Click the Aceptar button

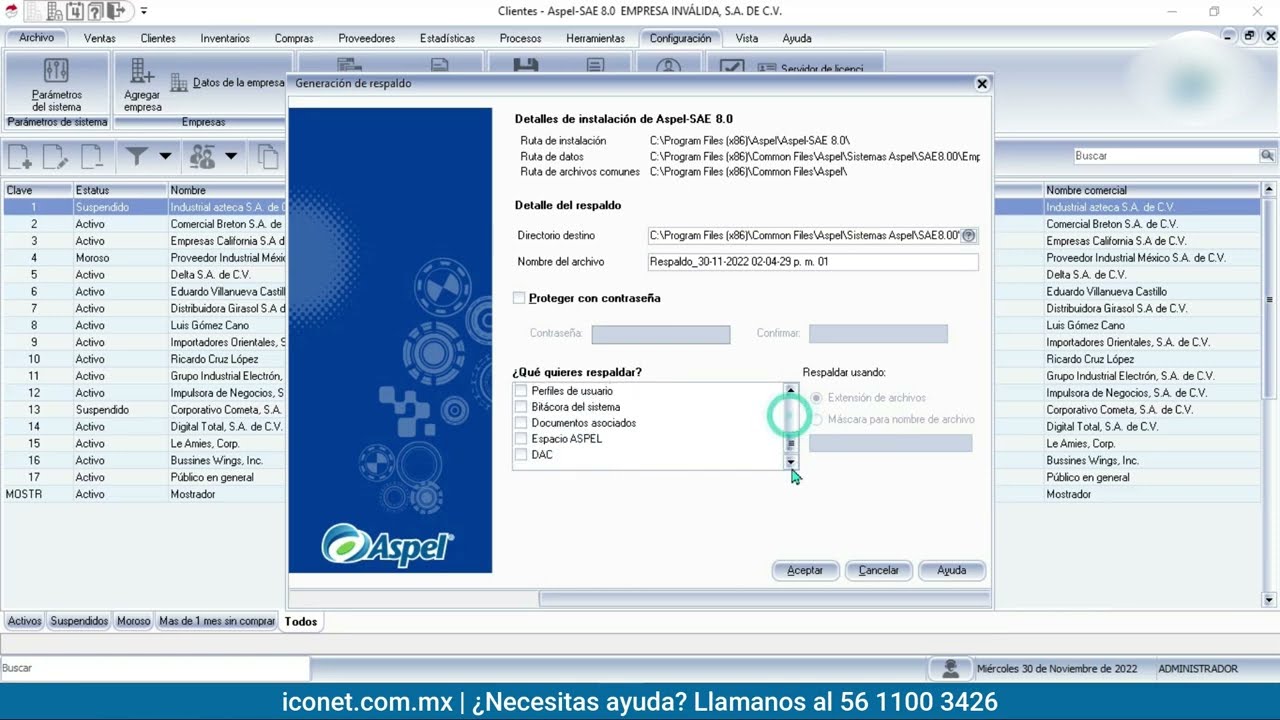(805, 570)
